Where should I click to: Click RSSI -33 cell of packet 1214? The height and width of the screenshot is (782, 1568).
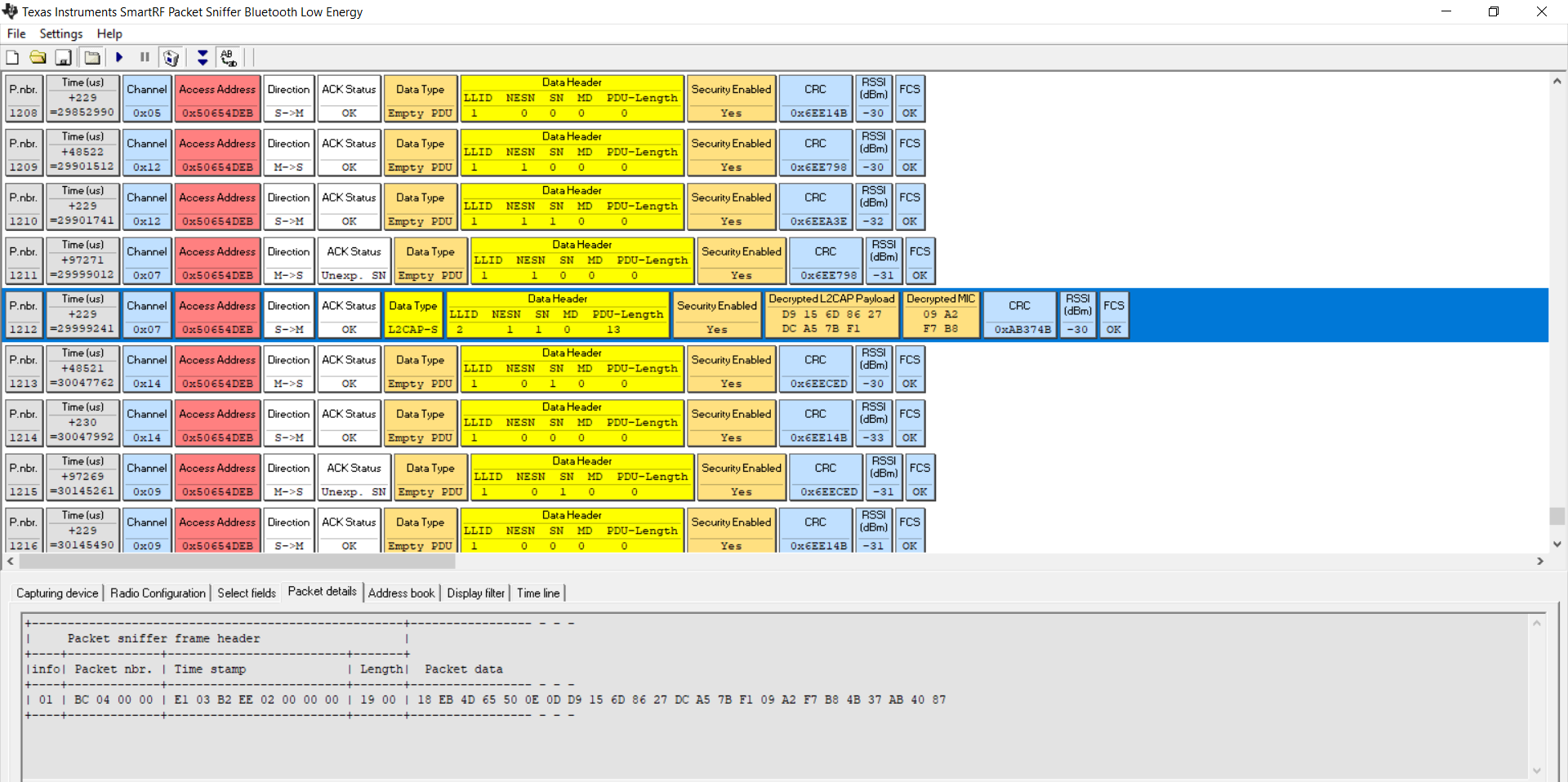[874, 423]
